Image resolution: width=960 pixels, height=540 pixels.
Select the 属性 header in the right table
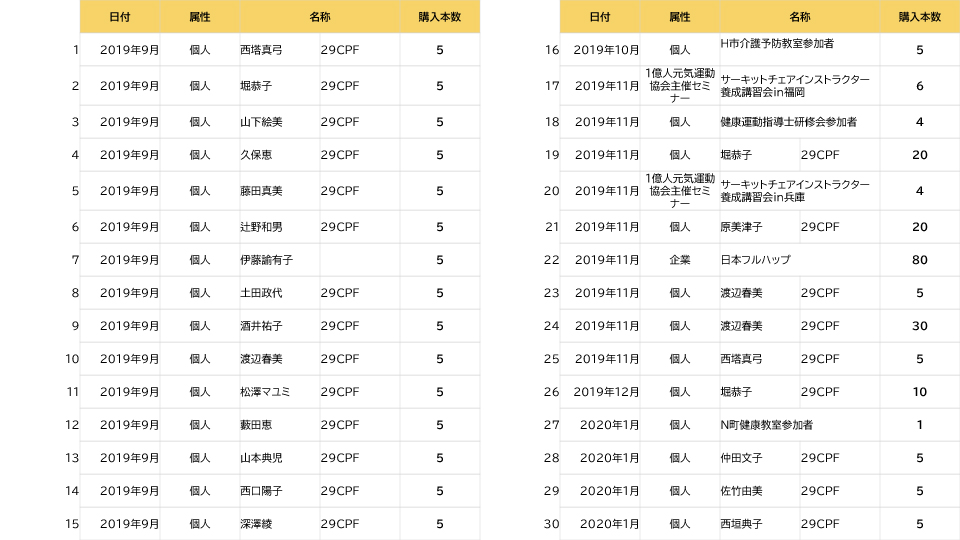679,17
